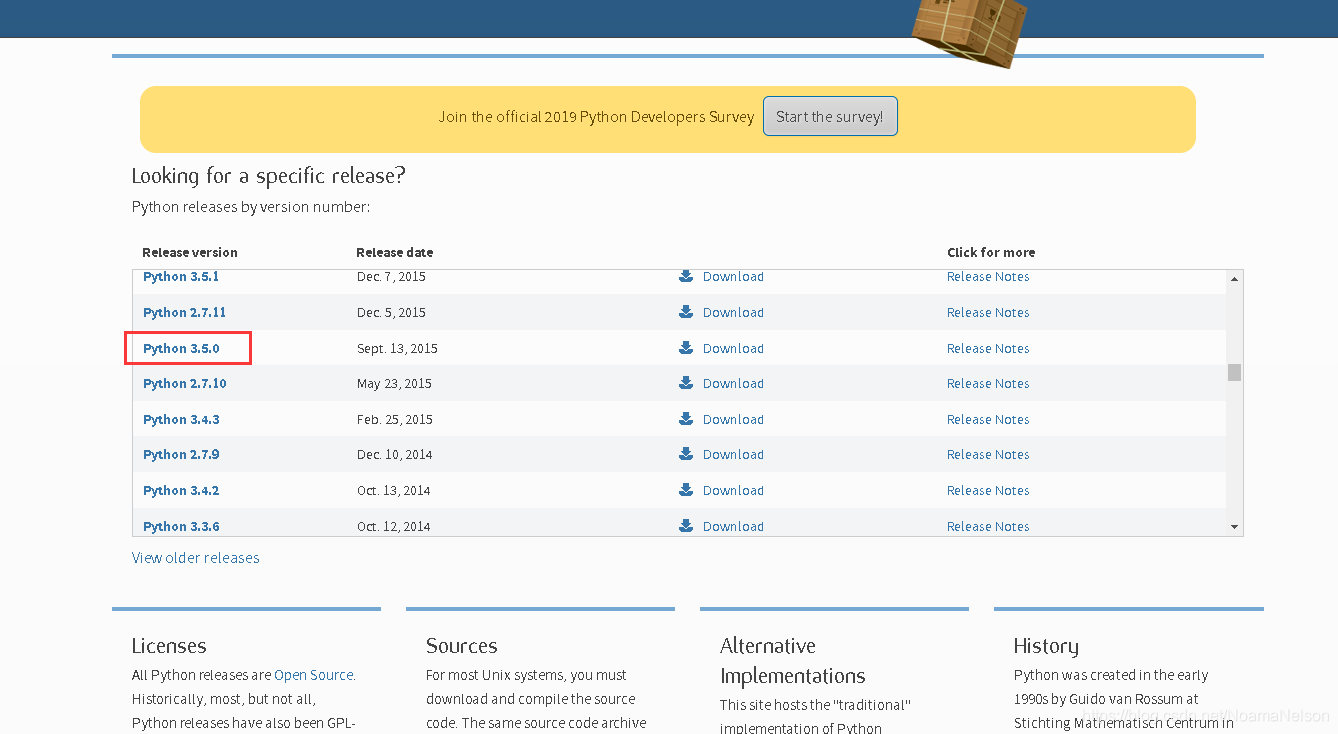
Task: Click the Sept. 13, 2015 release date
Action: (397, 348)
